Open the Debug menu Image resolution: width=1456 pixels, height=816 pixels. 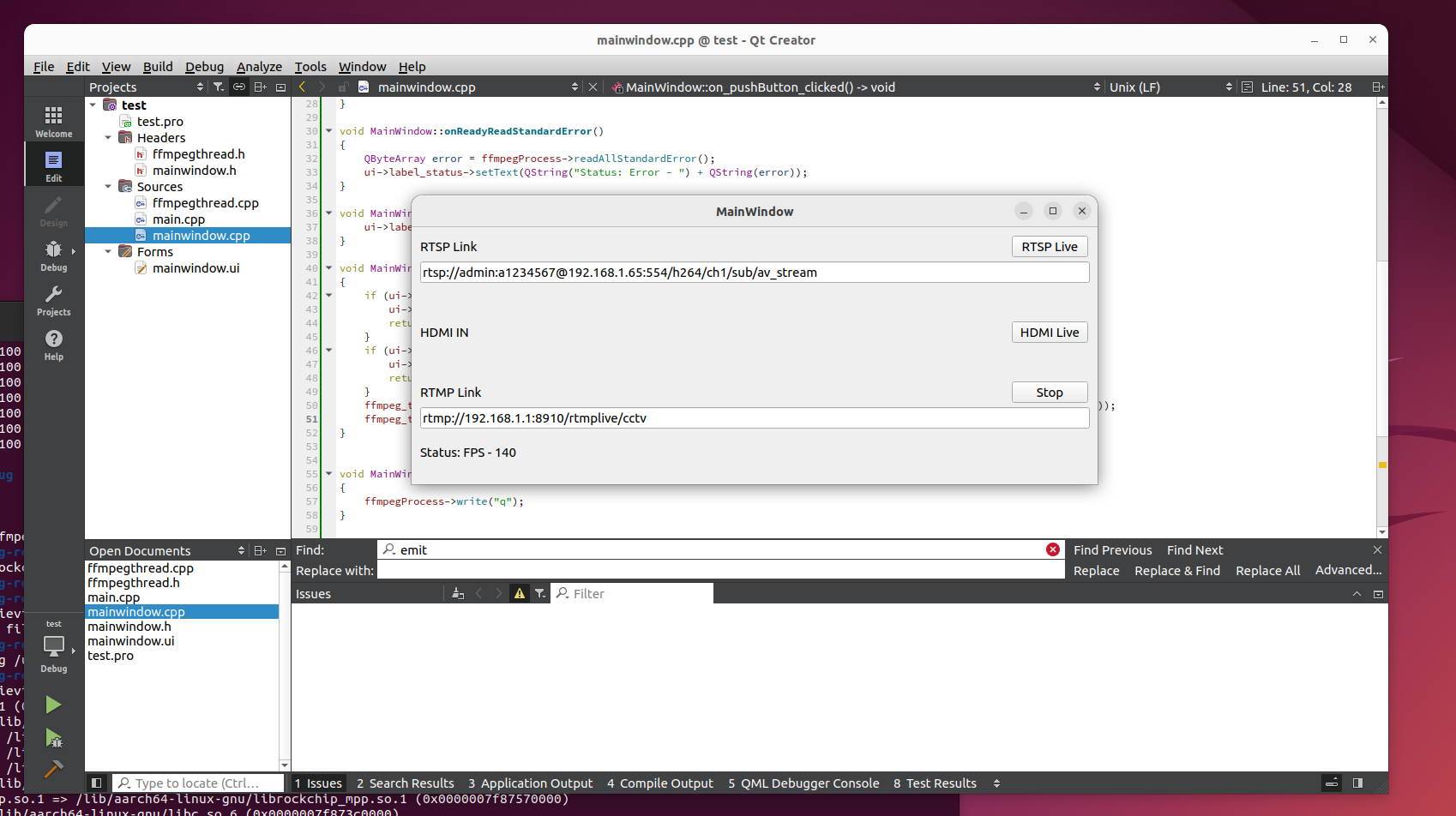click(204, 66)
